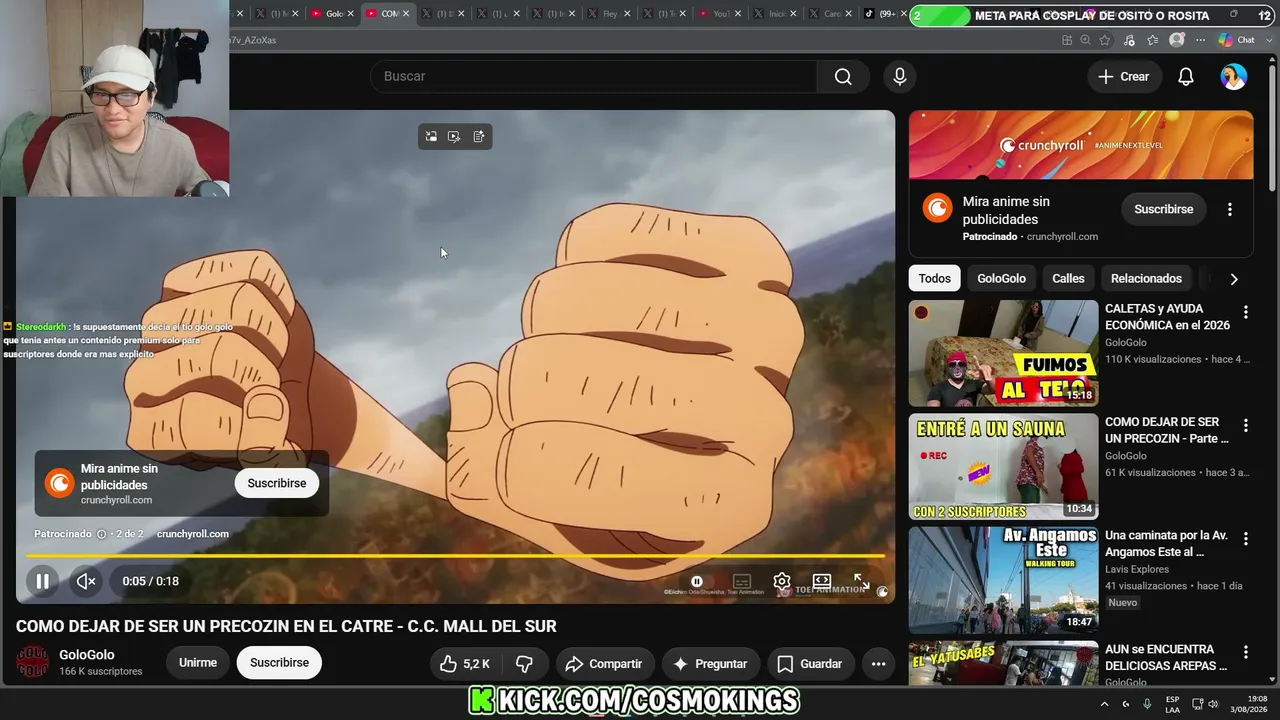Image resolution: width=1280 pixels, height=720 pixels.
Task: Save the video with Guardar
Action: click(x=810, y=664)
